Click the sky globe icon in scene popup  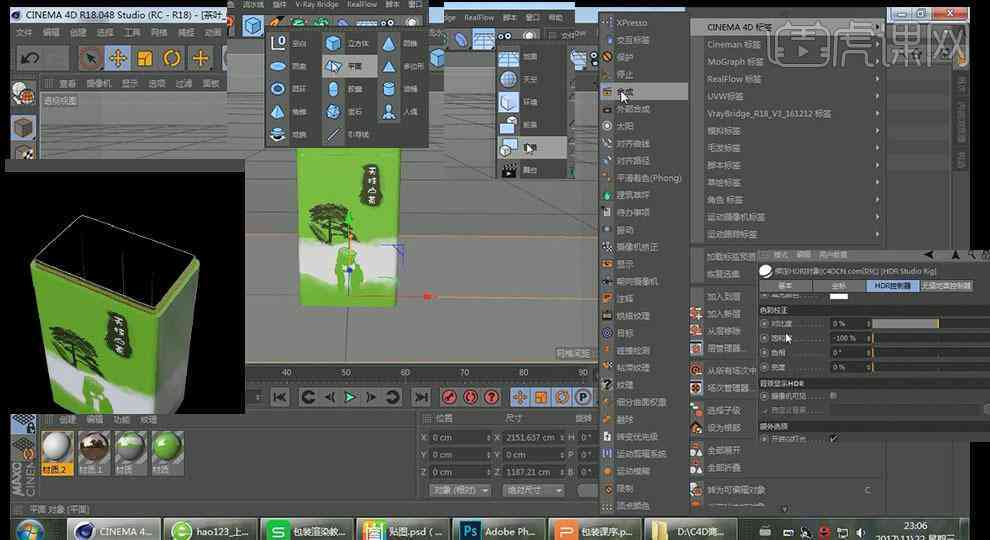point(508,80)
